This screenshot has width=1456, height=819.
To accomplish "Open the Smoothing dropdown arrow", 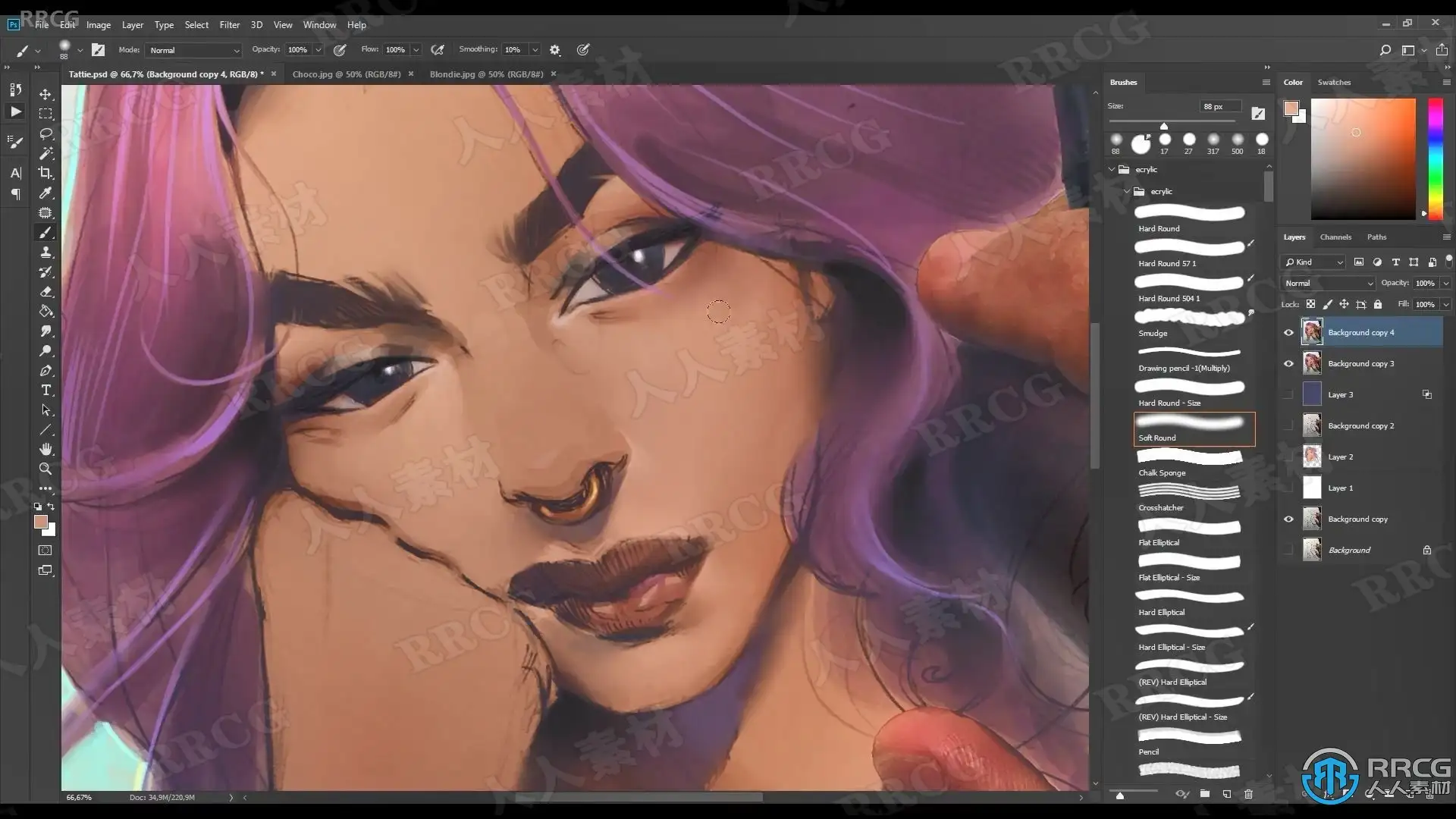I will pyautogui.click(x=535, y=50).
